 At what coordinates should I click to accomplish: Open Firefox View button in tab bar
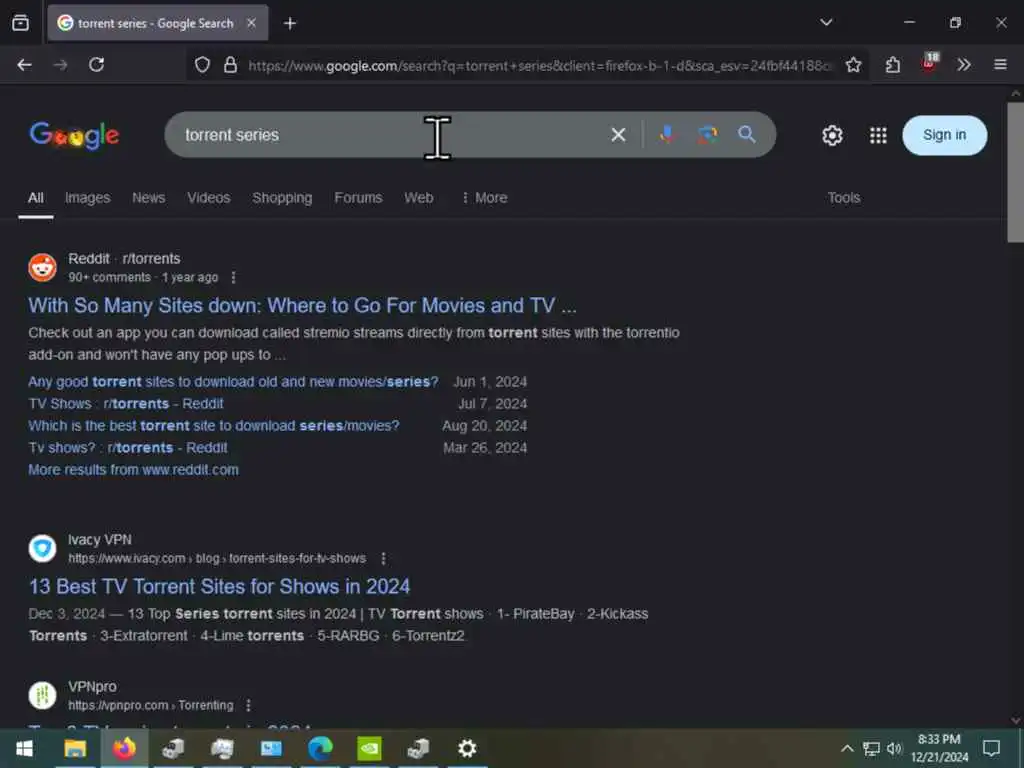(x=20, y=23)
